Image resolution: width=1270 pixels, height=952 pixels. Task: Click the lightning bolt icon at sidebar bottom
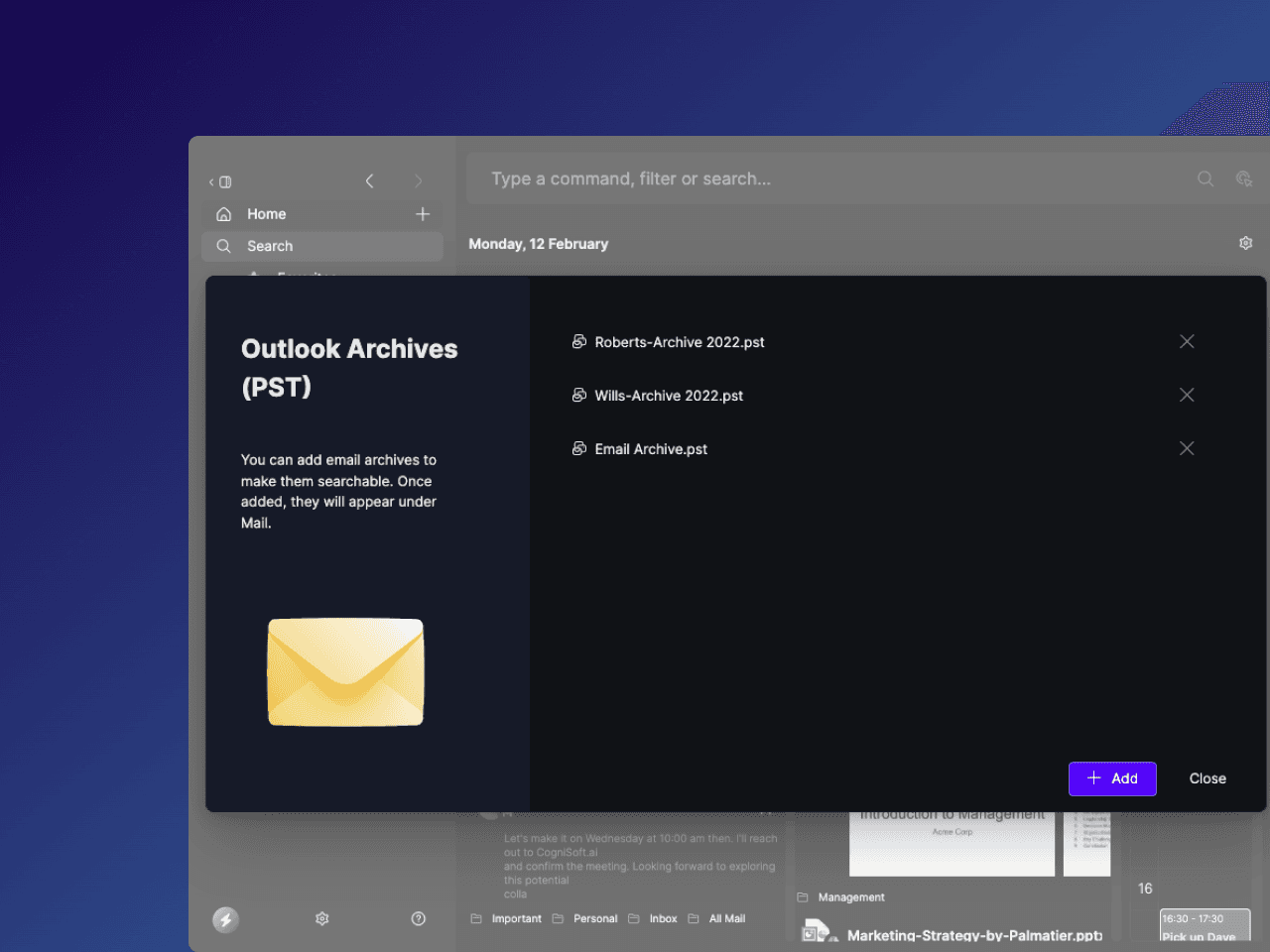click(225, 919)
